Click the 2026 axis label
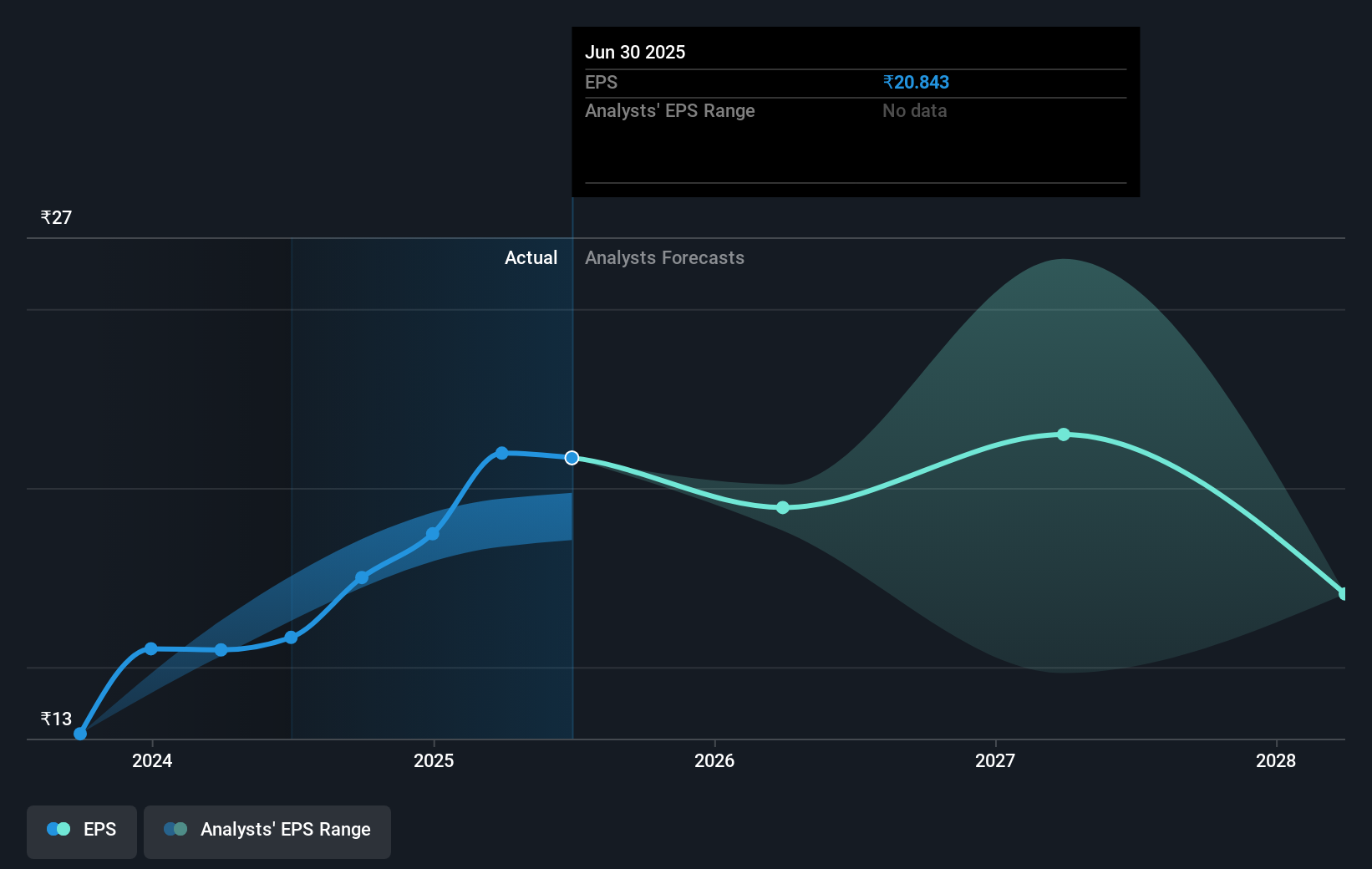The image size is (1372, 869). pyautogui.click(x=714, y=760)
